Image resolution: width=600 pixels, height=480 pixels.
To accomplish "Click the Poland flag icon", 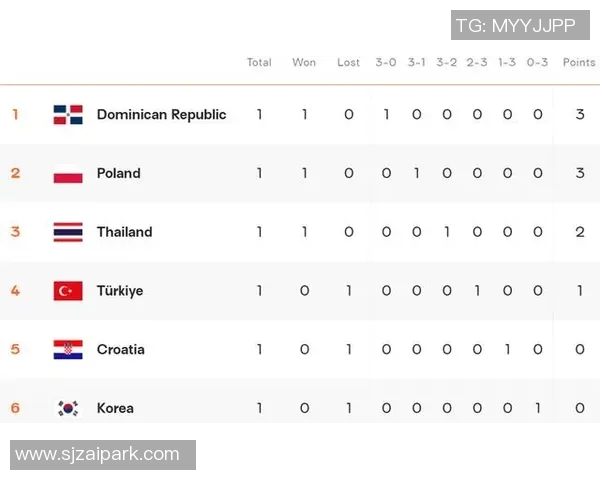I will 68,173.
